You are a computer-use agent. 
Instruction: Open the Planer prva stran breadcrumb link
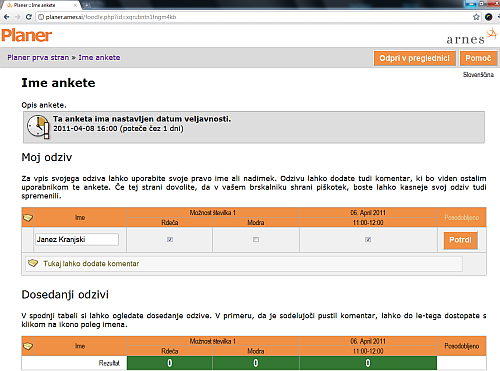click(x=38, y=58)
